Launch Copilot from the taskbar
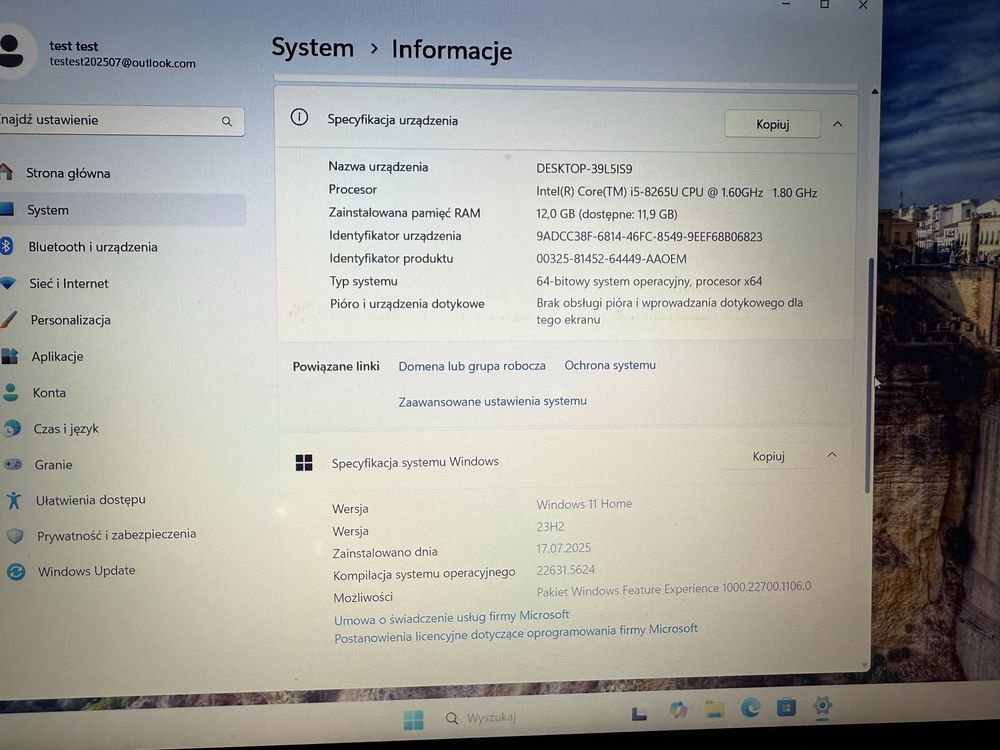This screenshot has height=750, width=1000. click(x=678, y=710)
